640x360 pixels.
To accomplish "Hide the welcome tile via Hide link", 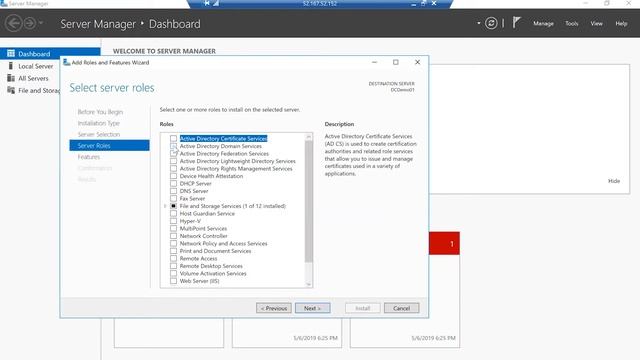I will 614,181.
